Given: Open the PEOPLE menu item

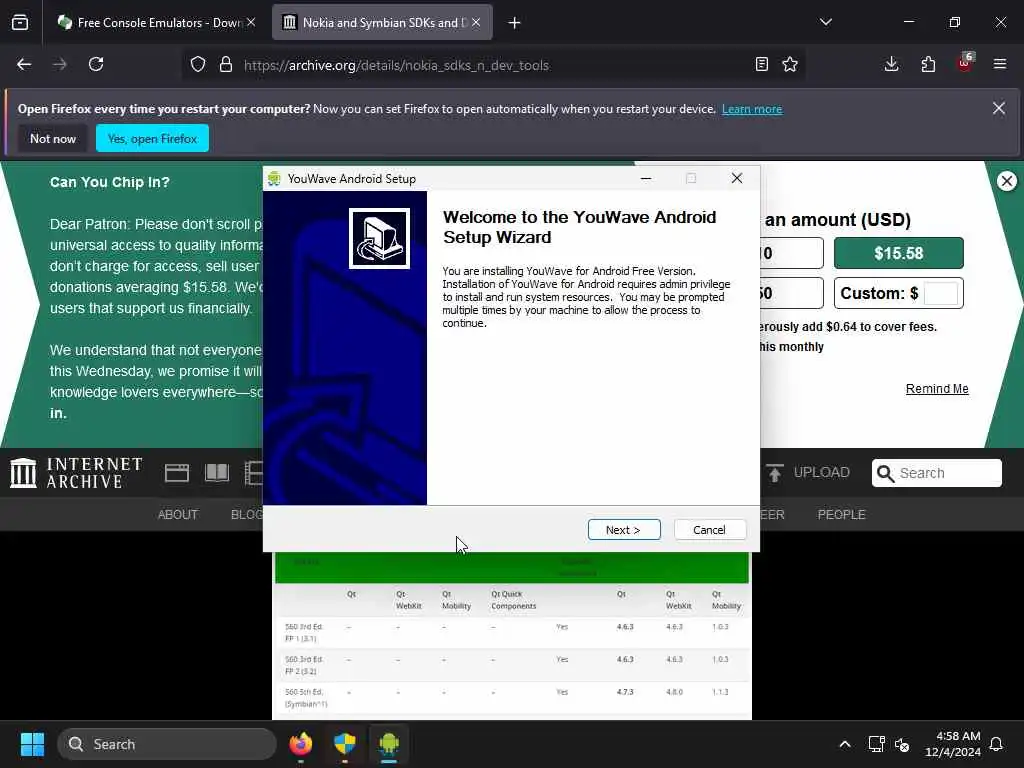Looking at the screenshot, I should click(841, 515).
